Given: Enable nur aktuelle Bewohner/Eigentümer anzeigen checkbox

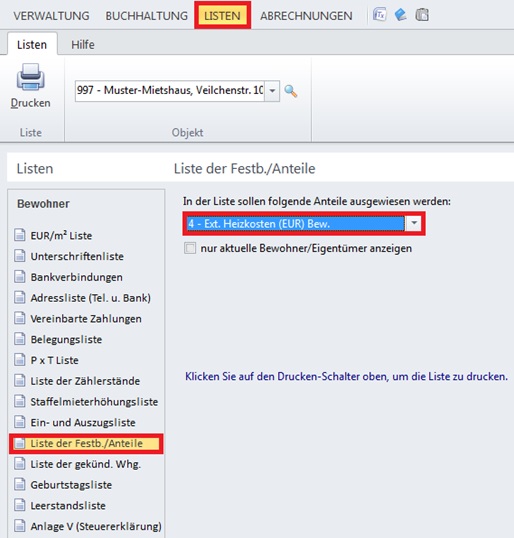Looking at the screenshot, I should point(190,248).
